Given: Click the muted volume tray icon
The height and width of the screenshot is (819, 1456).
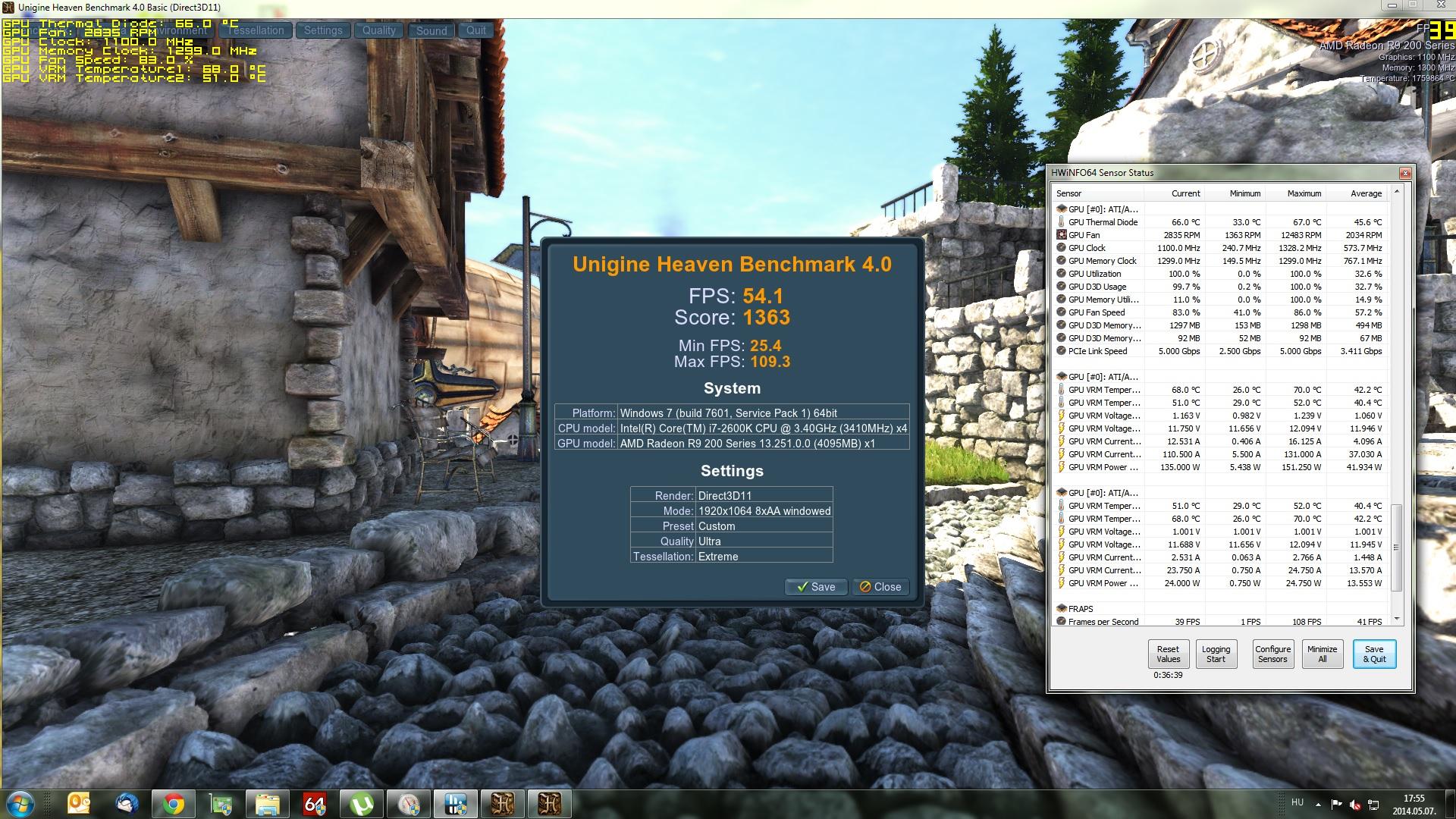Looking at the screenshot, I should pos(1354,805).
